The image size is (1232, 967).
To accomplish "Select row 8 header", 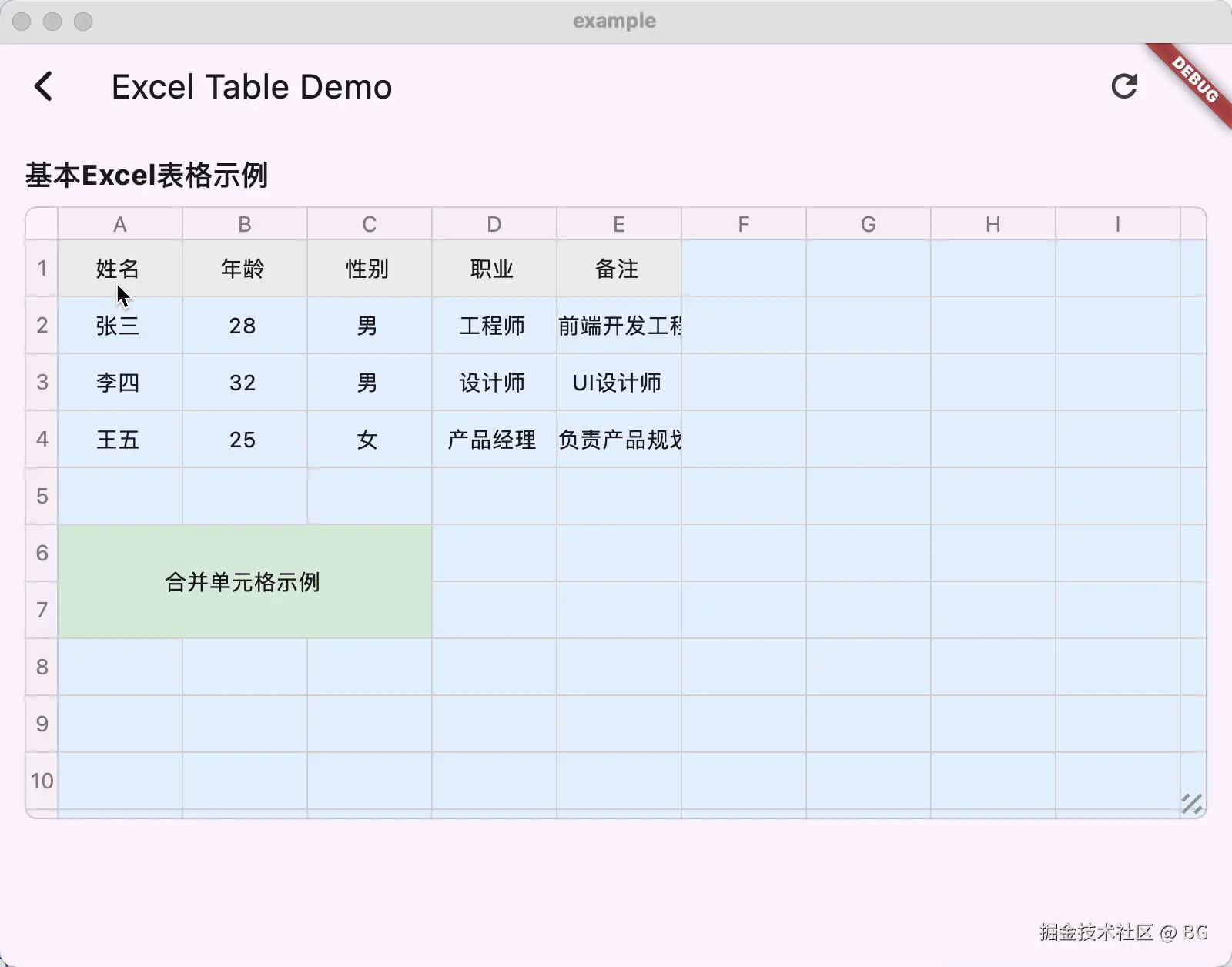I will click(42, 667).
